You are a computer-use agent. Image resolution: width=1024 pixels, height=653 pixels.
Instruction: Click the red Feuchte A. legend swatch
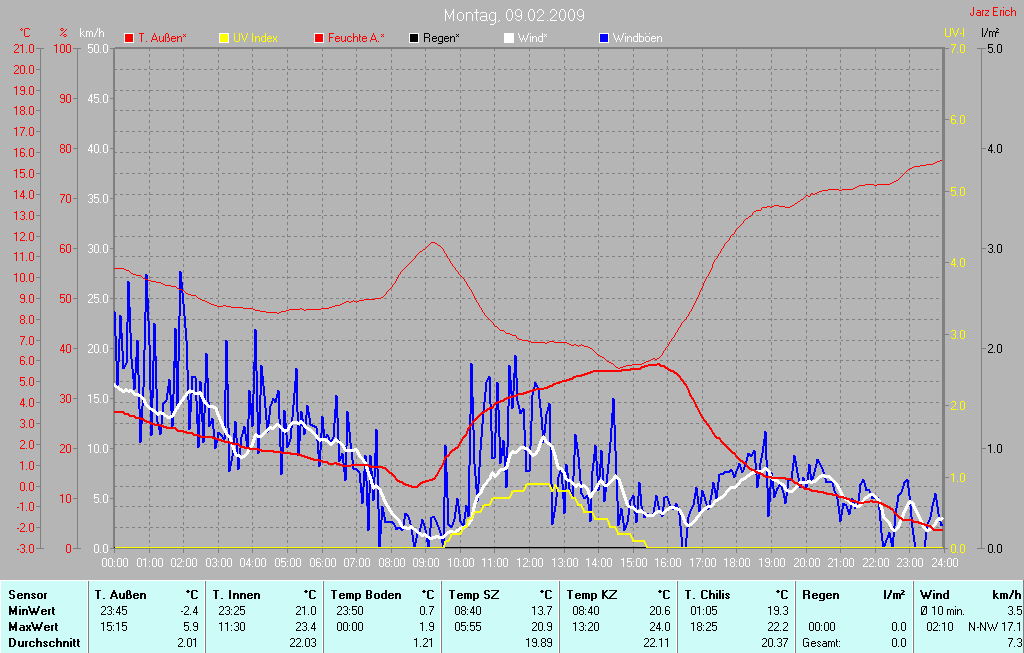[319, 38]
